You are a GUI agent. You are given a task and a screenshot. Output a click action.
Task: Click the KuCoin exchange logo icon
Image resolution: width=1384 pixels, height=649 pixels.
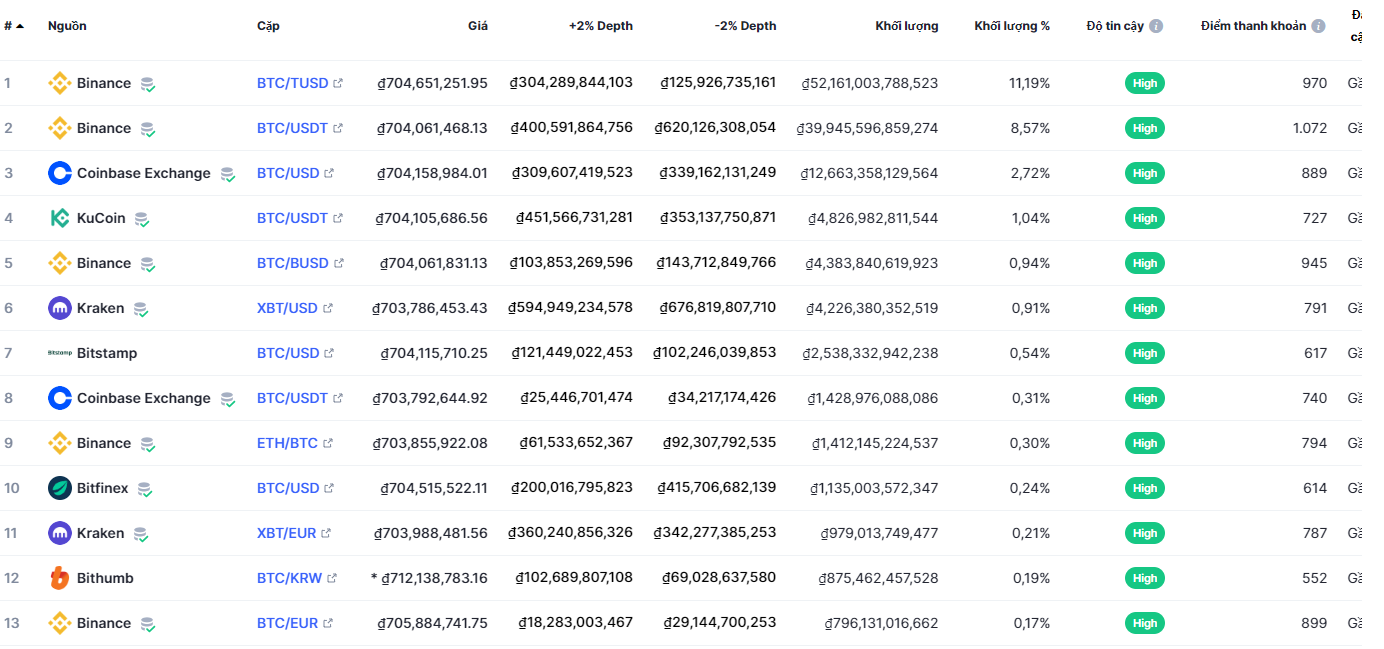click(60, 218)
